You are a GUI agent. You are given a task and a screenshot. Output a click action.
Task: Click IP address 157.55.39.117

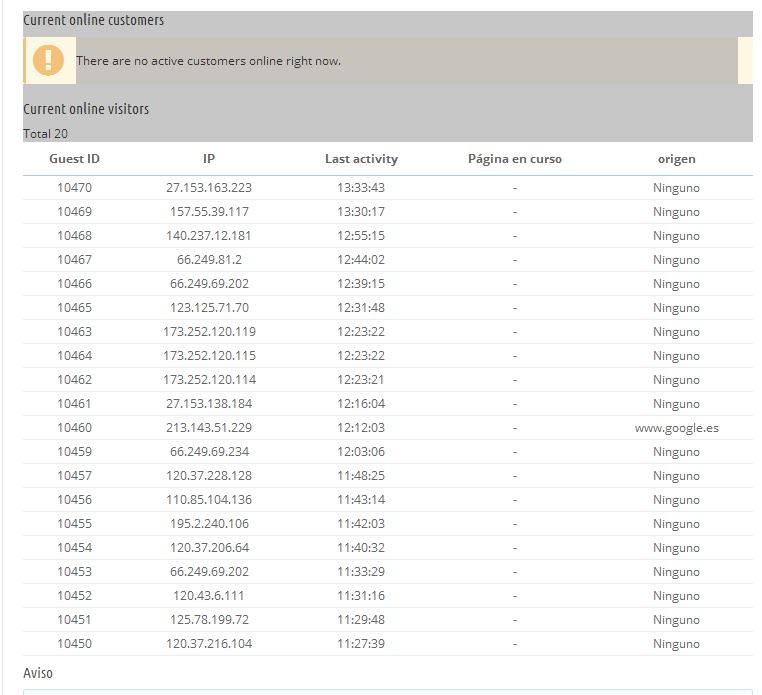pos(209,211)
